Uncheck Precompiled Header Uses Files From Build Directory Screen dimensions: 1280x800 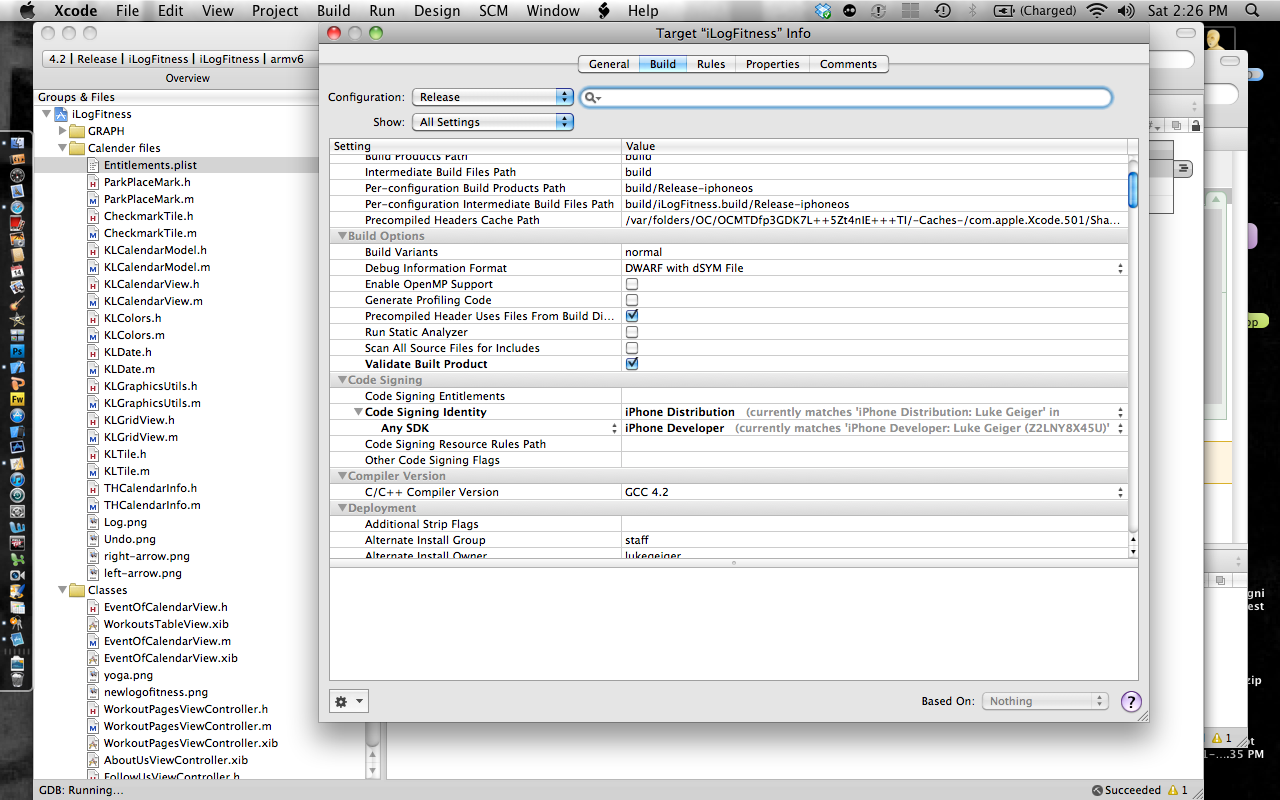632,316
